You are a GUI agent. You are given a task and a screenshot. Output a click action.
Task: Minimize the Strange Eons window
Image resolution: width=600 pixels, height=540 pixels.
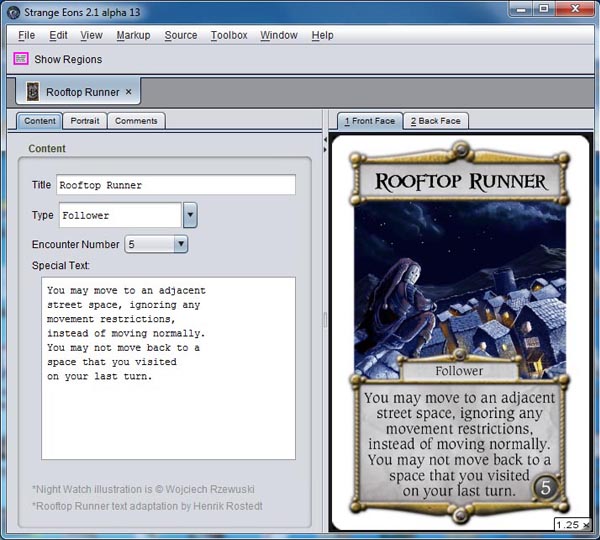pos(521,9)
